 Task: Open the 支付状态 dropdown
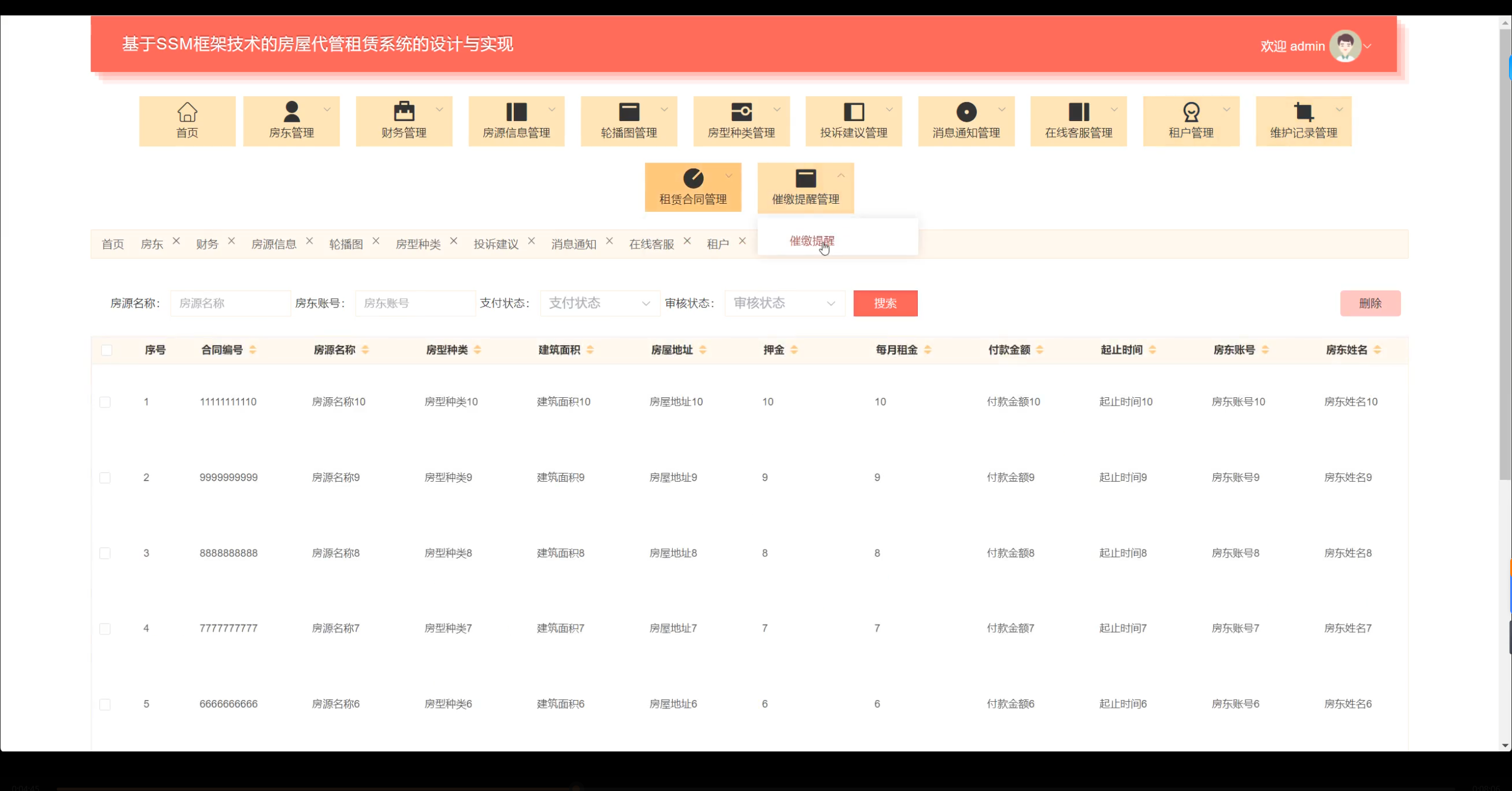point(599,303)
